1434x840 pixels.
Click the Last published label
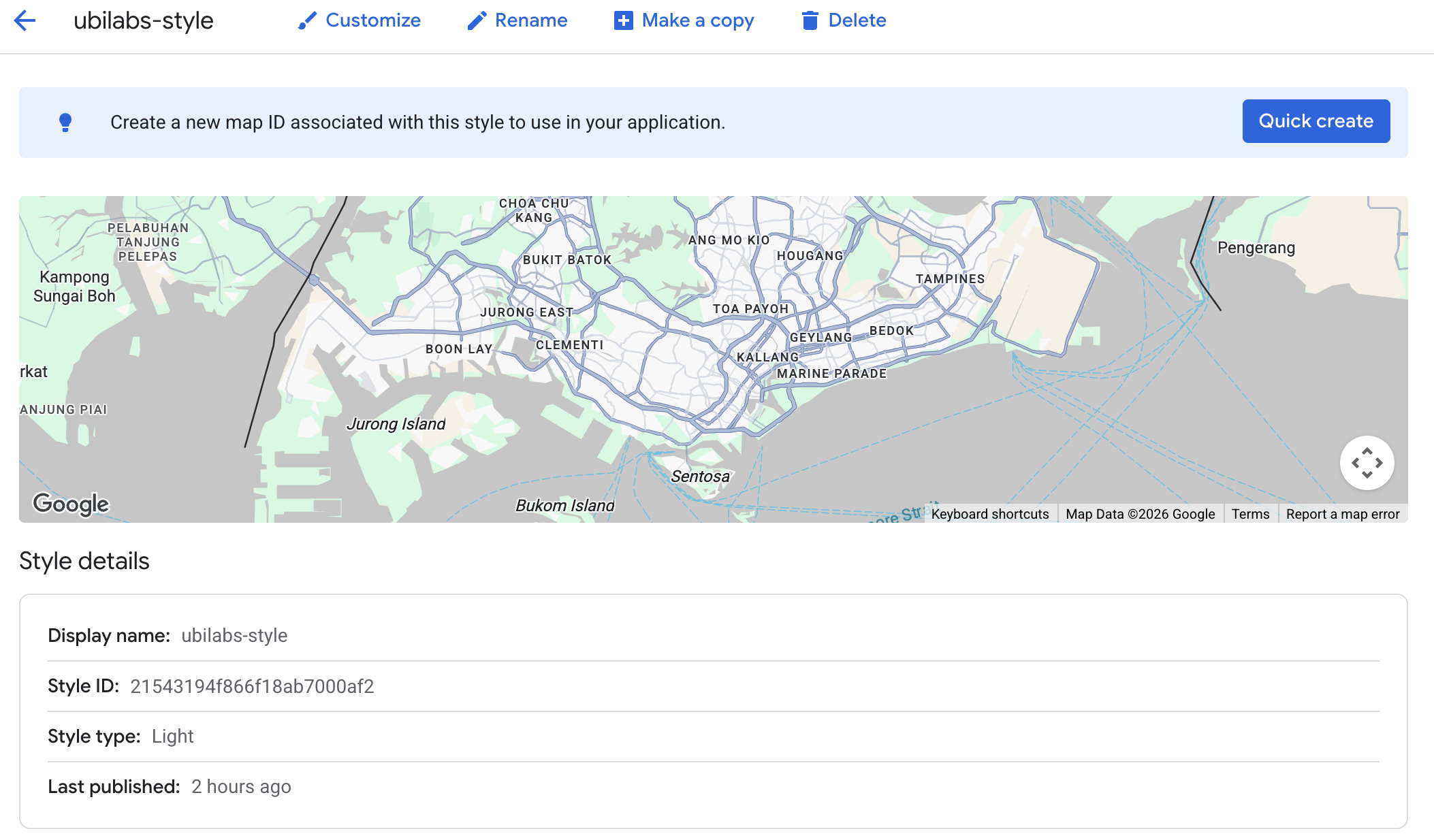[x=114, y=786]
